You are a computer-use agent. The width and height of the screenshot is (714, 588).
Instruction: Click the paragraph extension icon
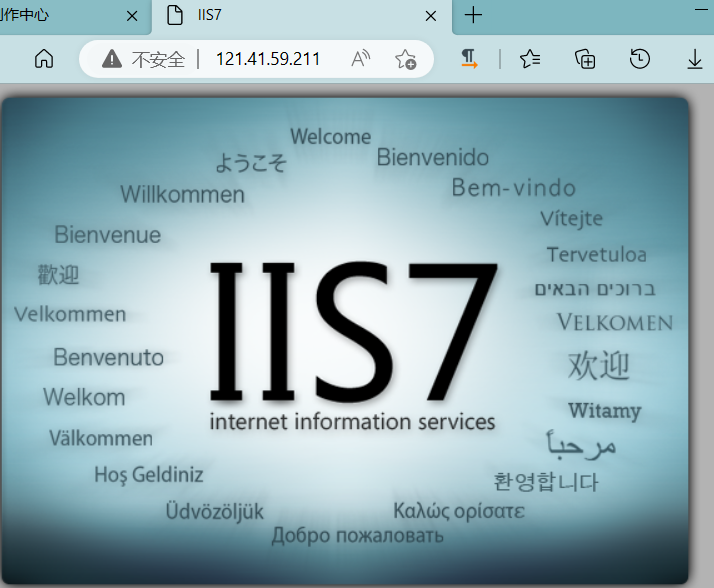pyautogui.click(x=469, y=59)
